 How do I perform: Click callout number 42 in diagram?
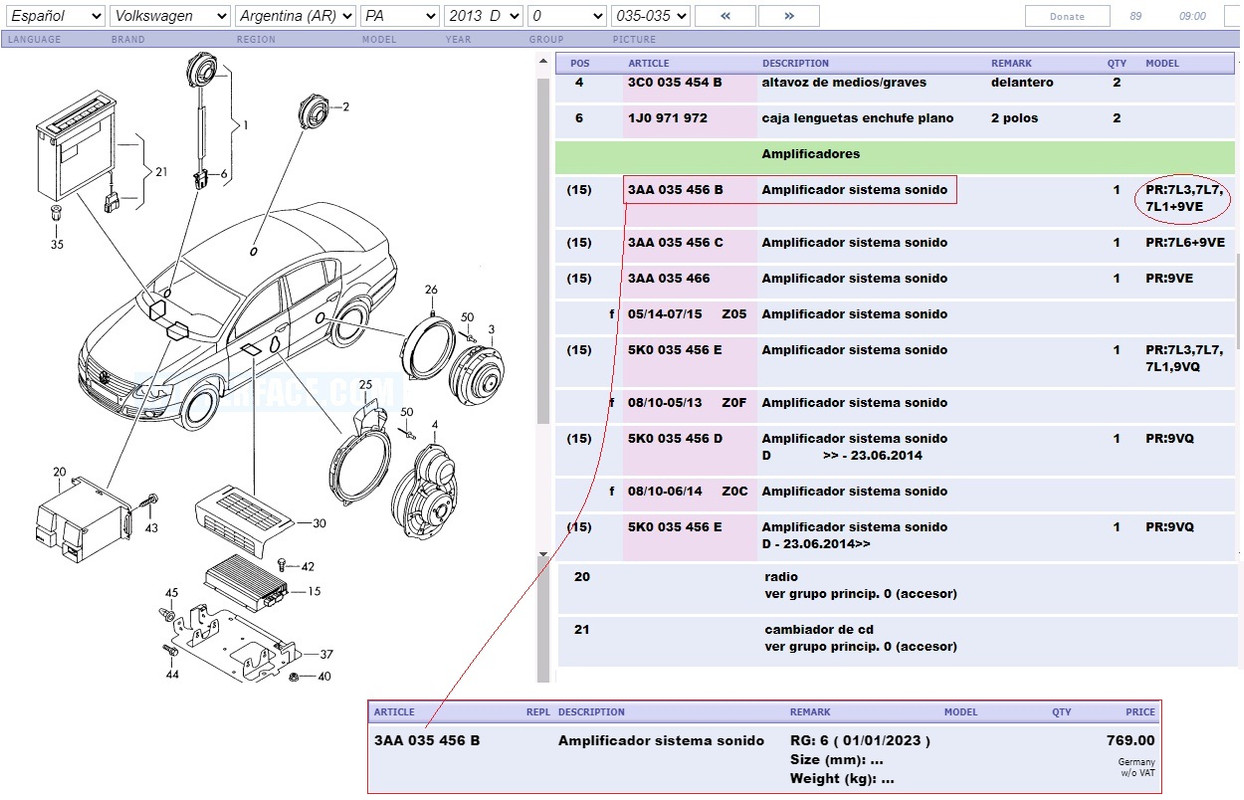(308, 566)
